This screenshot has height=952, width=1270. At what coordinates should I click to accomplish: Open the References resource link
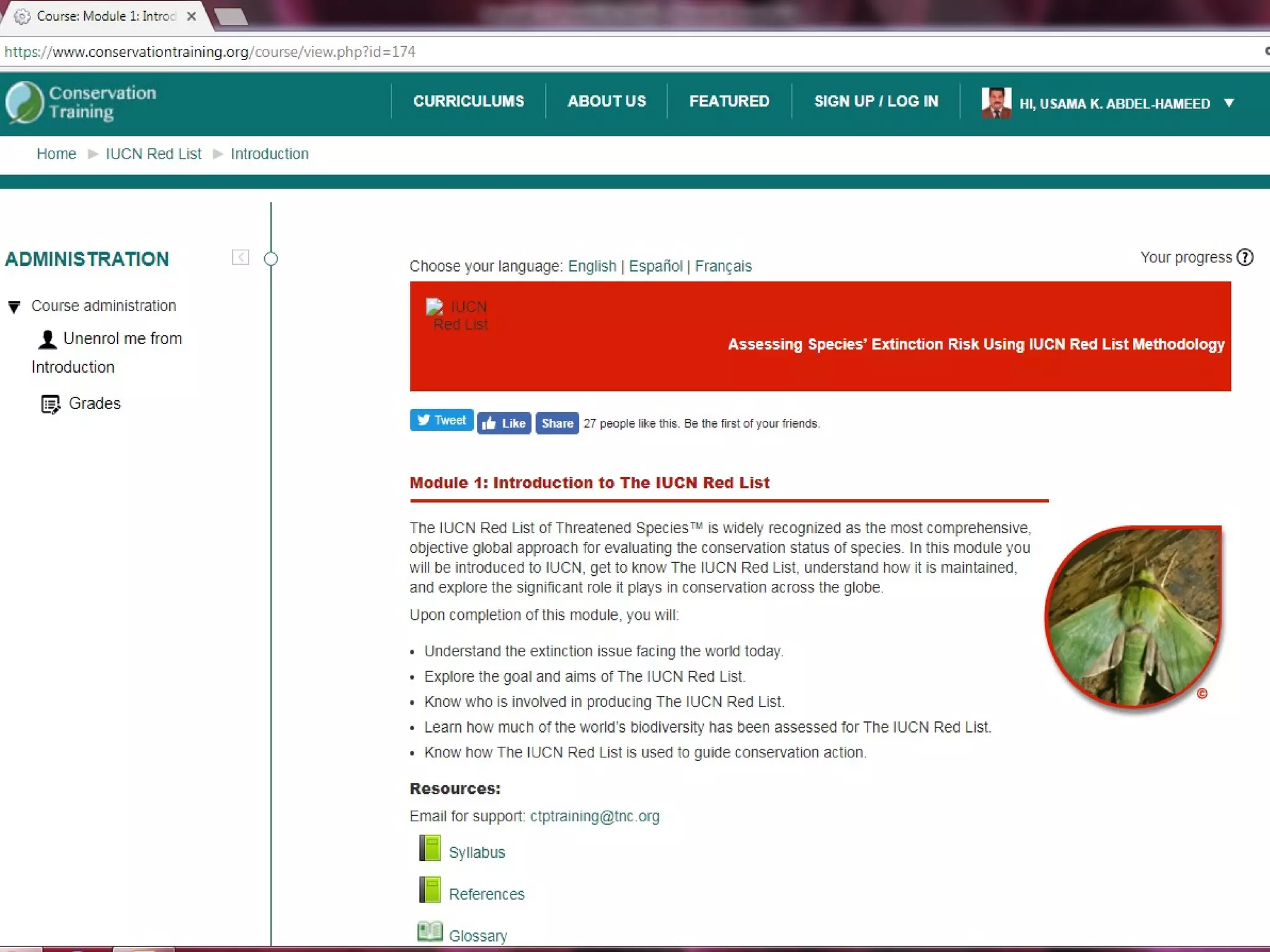[x=487, y=894]
